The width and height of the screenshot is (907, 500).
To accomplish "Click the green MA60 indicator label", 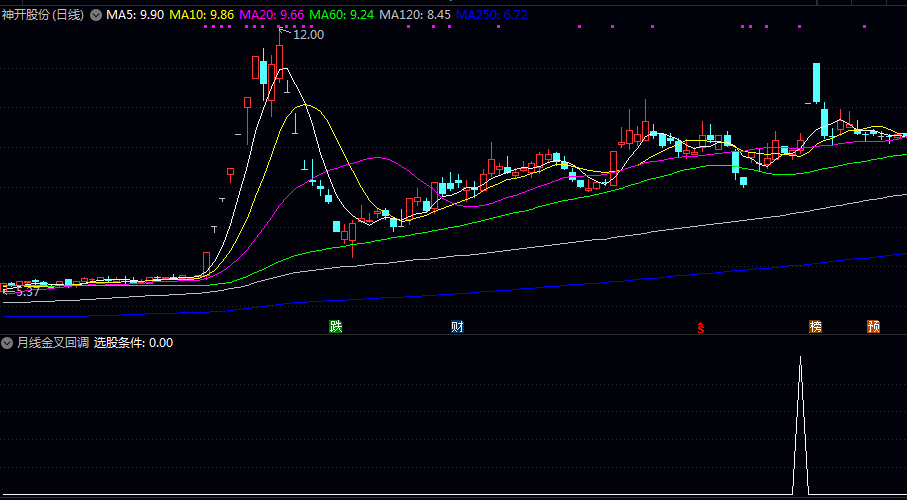I will point(341,15).
